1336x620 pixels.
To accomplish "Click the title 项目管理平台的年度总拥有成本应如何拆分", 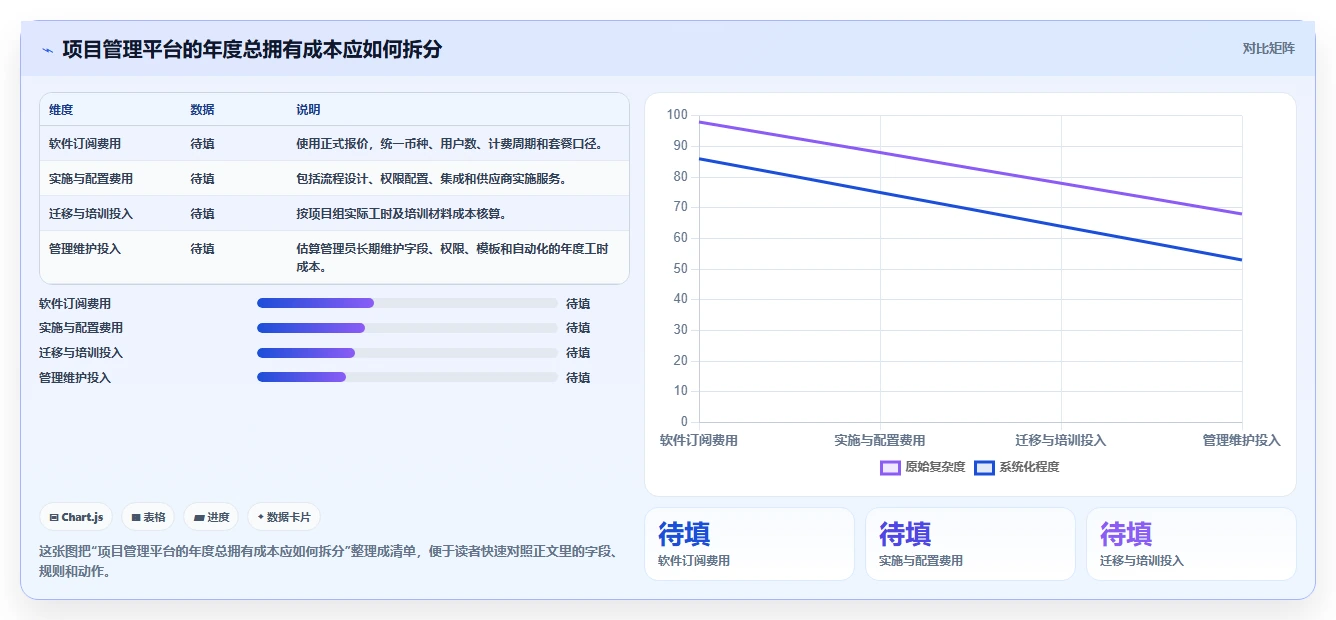I will [252, 49].
